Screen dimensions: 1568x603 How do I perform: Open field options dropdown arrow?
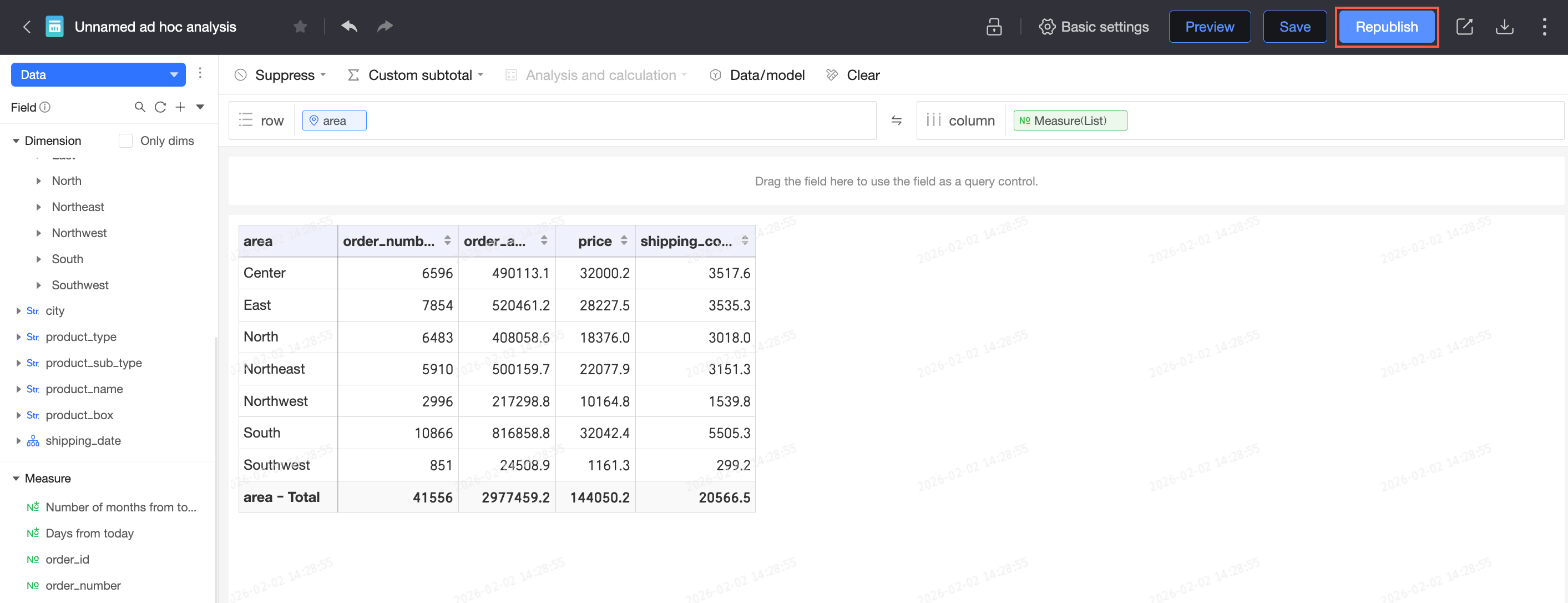[200, 107]
